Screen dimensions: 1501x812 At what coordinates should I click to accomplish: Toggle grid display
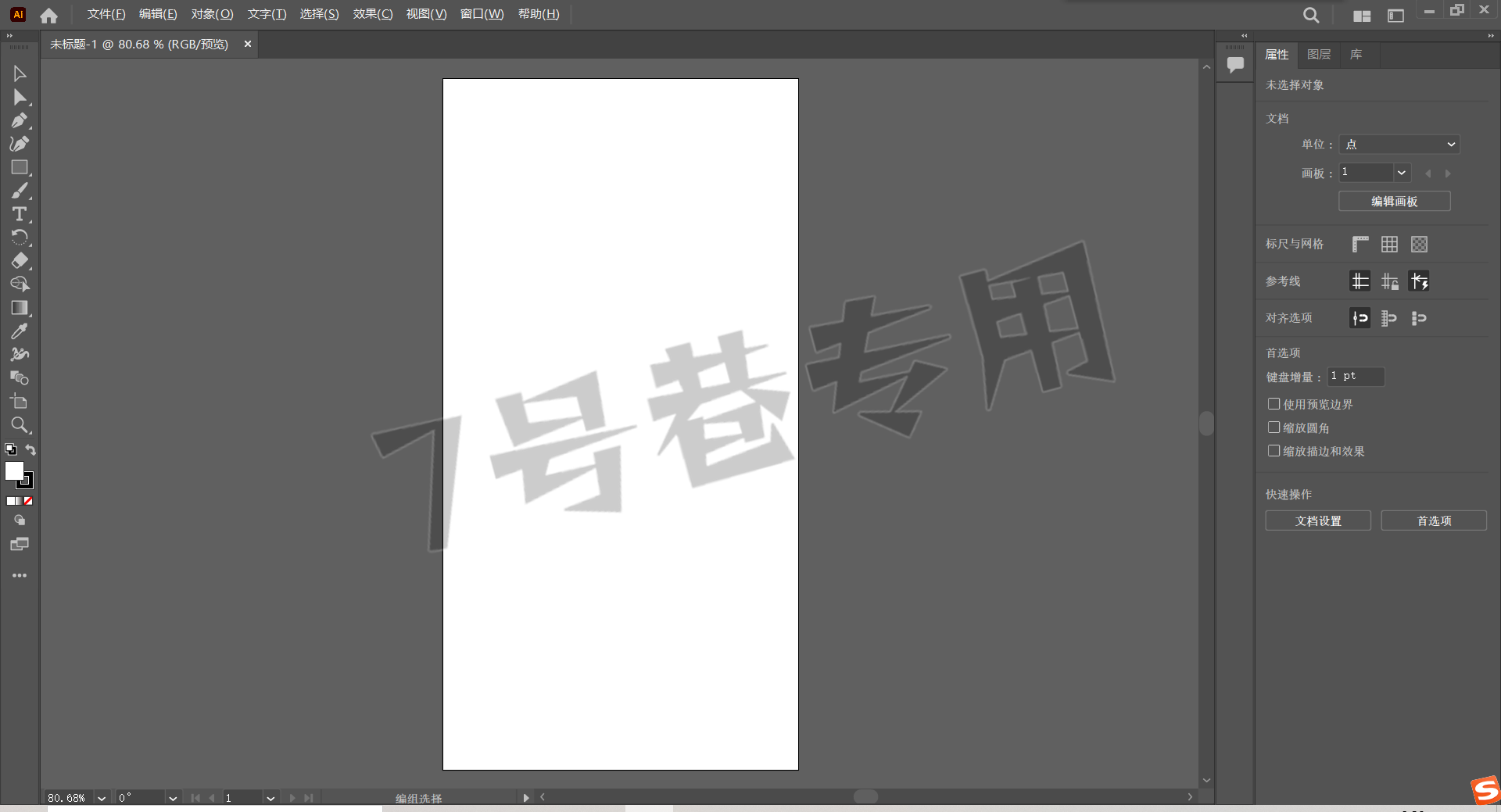click(1389, 245)
